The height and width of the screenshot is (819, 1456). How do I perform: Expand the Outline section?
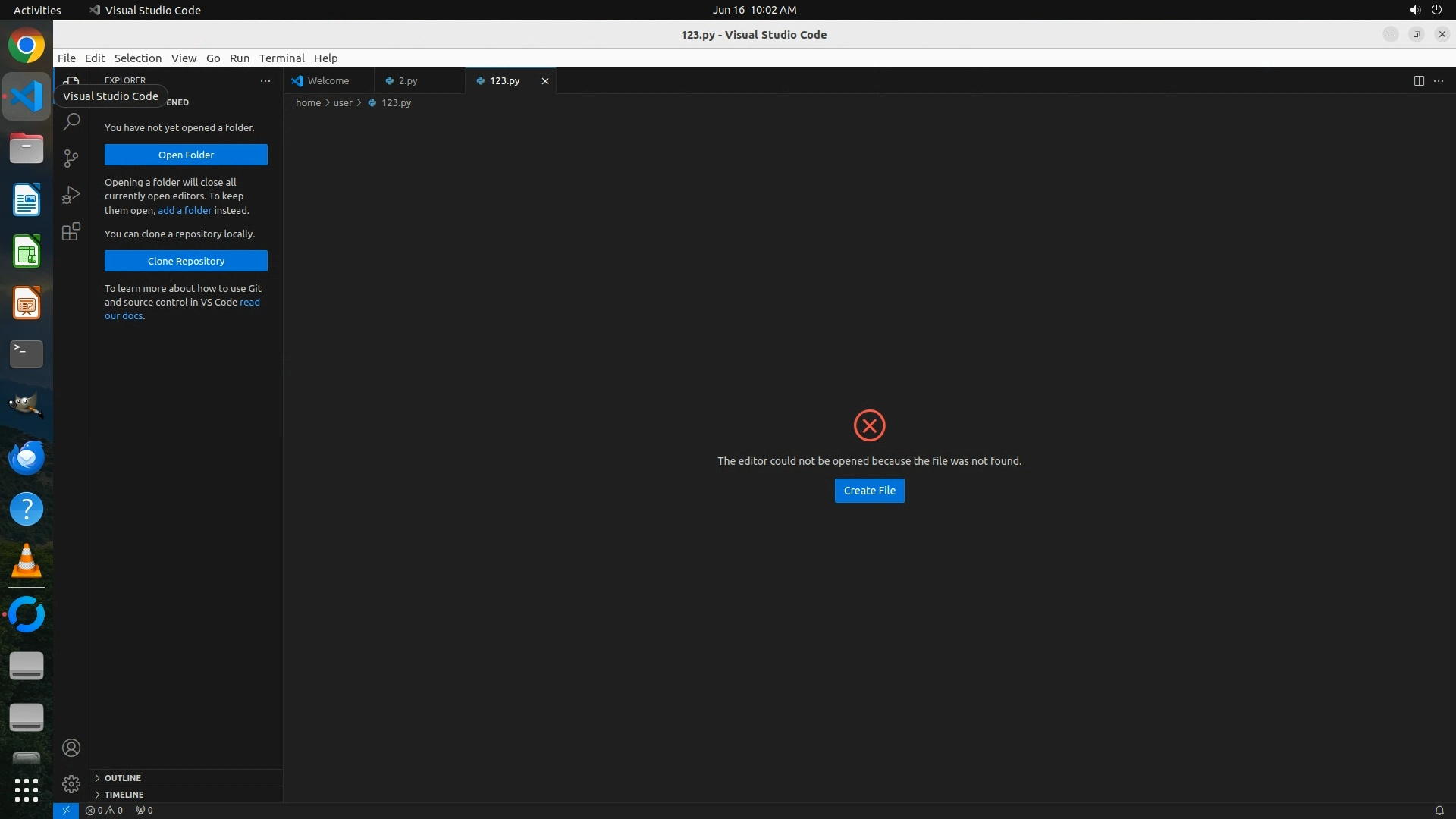123,778
